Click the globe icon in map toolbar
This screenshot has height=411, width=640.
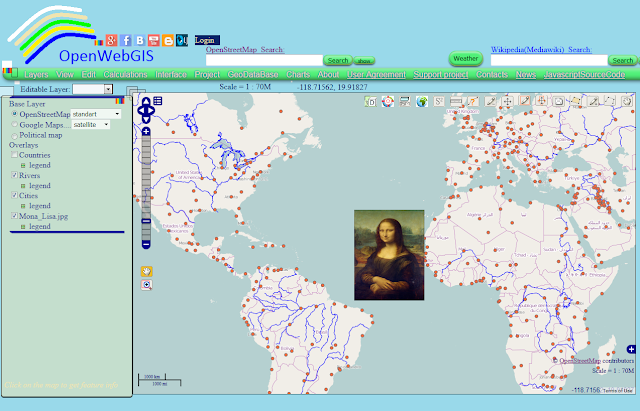[x=422, y=102]
